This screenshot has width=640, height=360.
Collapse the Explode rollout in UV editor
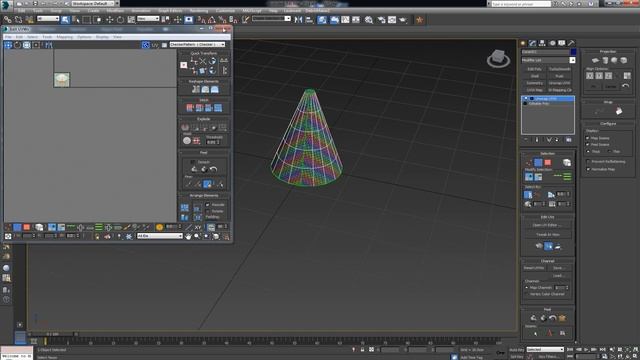click(204, 119)
